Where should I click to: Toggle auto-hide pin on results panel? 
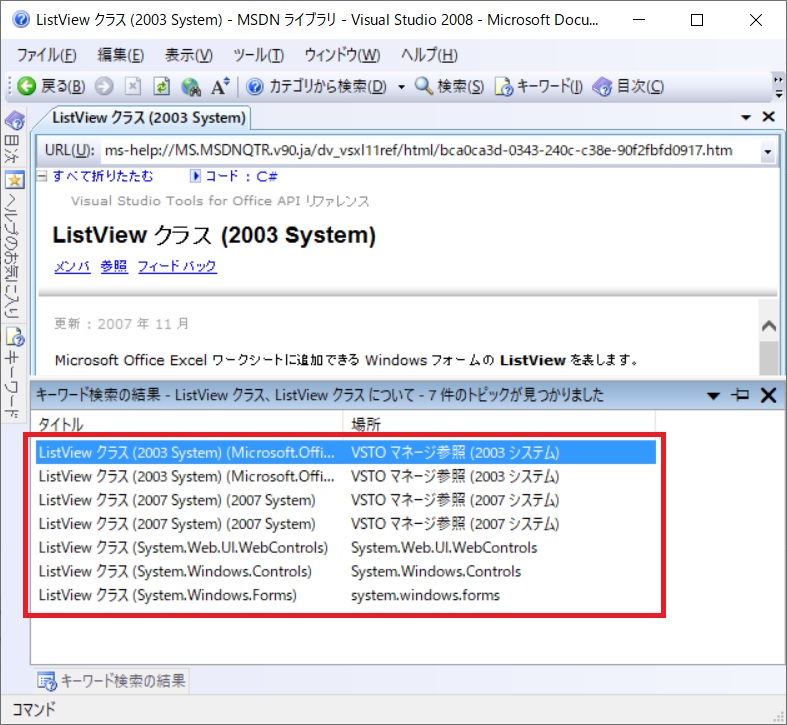click(740, 395)
